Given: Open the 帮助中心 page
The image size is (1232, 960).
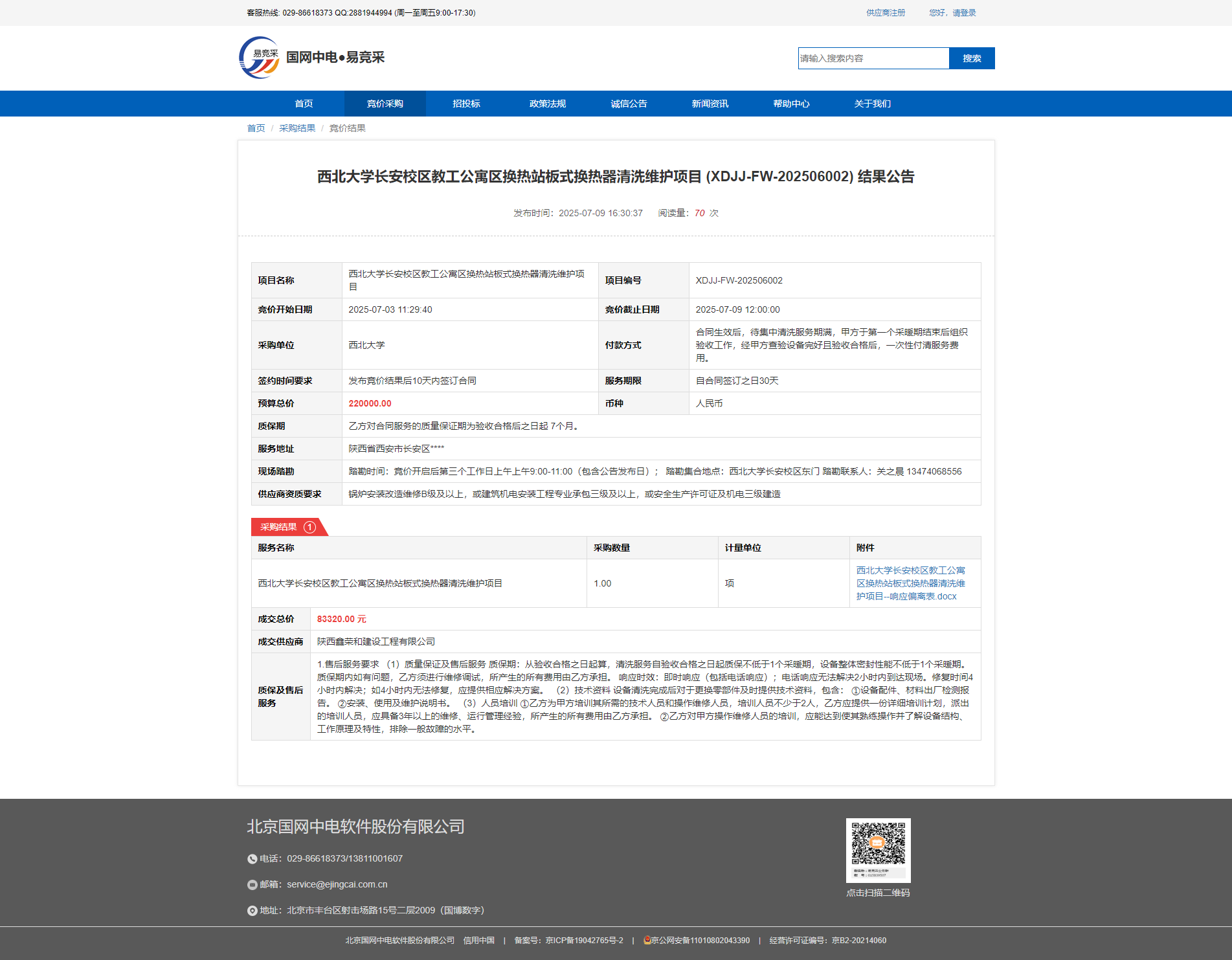Looking at the screenshot, I should pyautogui.click(x=791, y=104).
